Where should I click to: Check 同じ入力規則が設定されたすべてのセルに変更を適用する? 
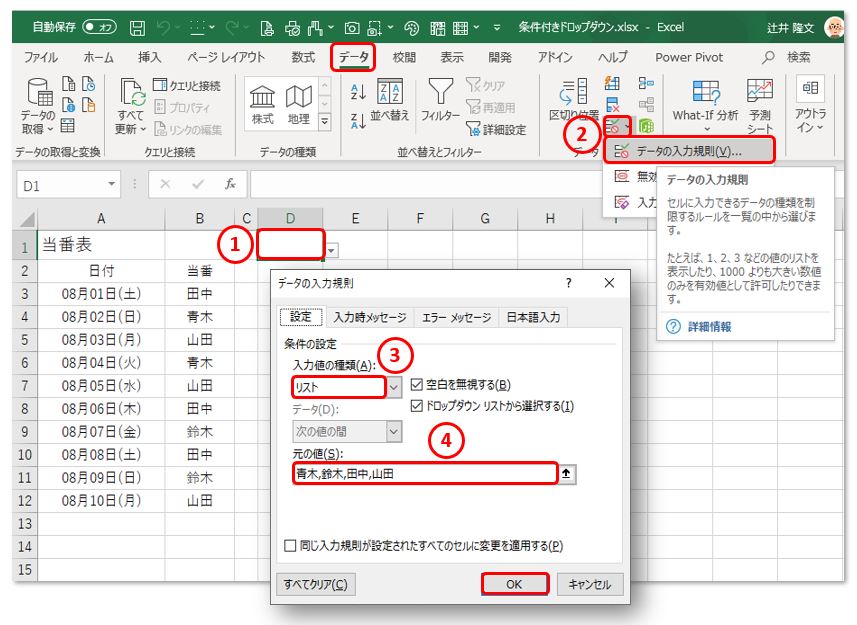point(290,545)
